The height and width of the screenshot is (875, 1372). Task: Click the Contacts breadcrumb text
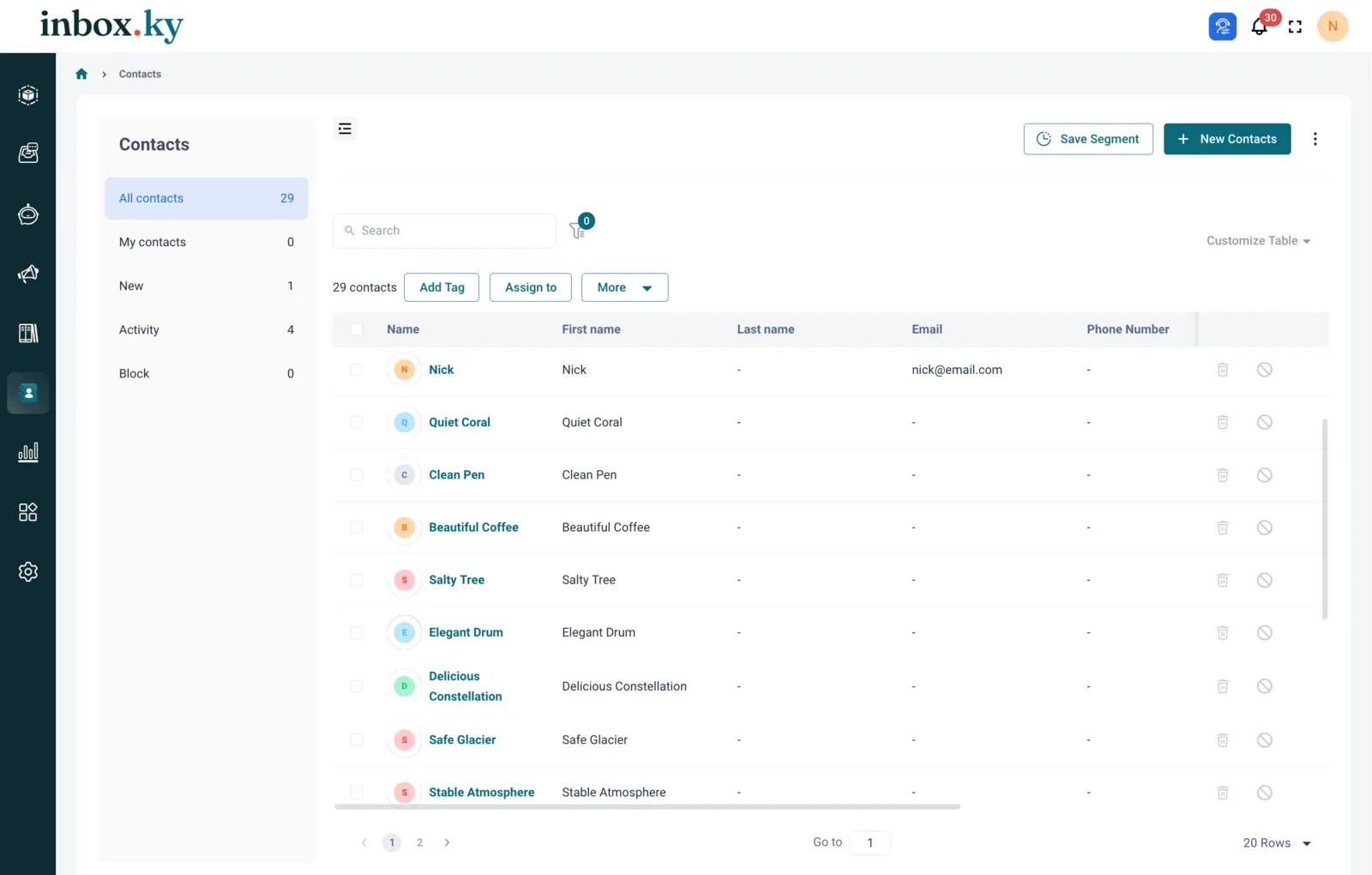140,74
